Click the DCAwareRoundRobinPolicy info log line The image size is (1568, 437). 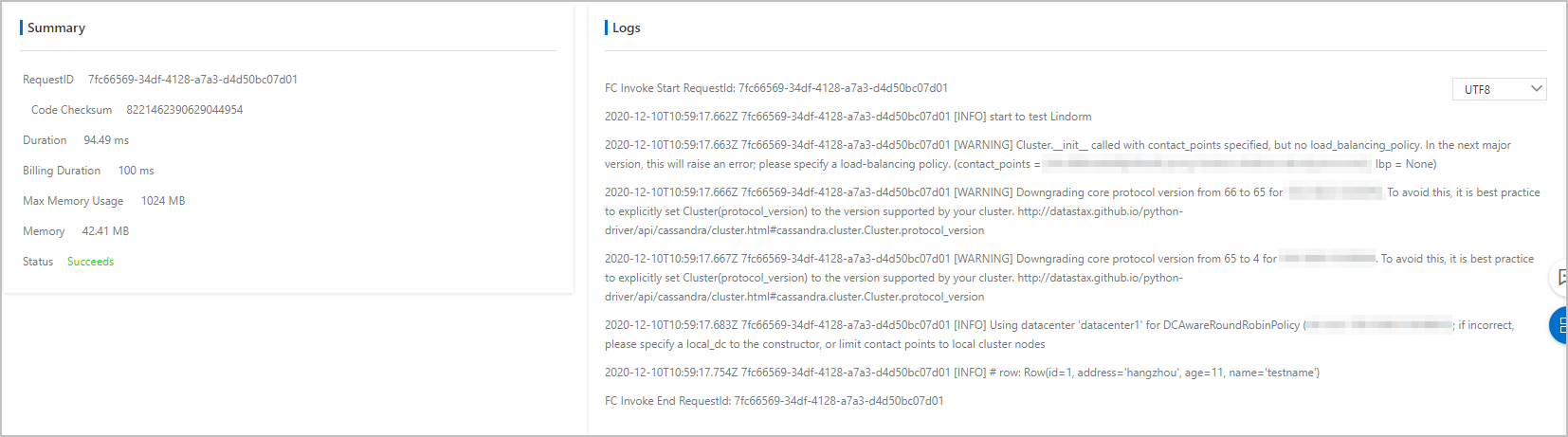(1060, 335)
